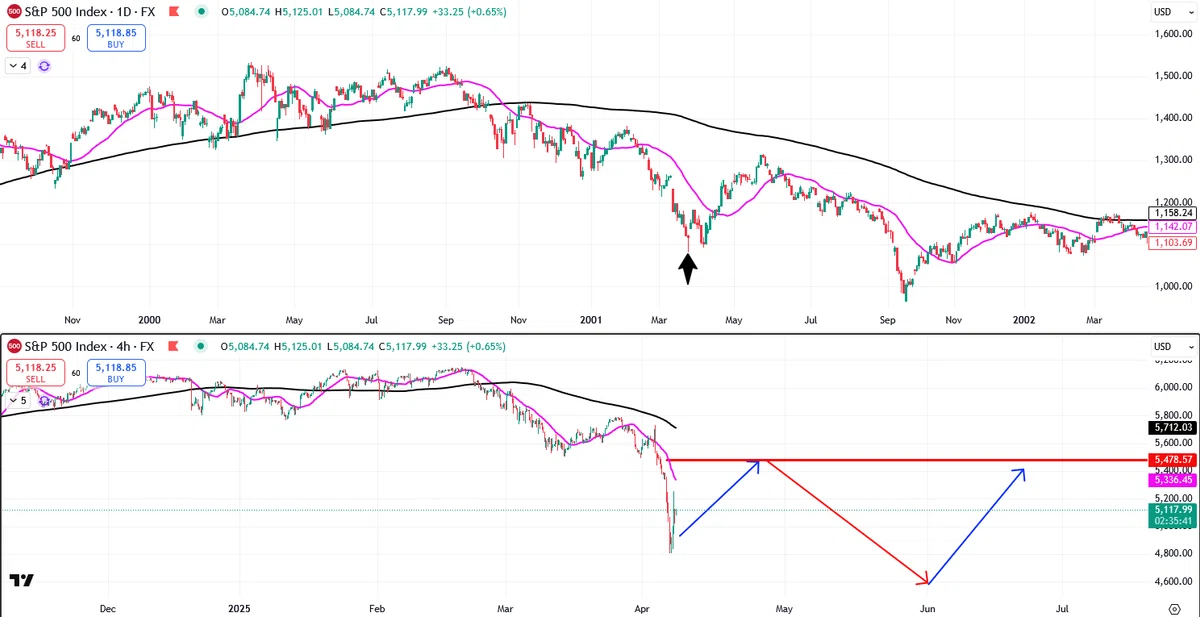Click the 4,600.00 label on the 4h price scale
The height and width of the screenshot is (617, 1200).
coord(1174,581)
